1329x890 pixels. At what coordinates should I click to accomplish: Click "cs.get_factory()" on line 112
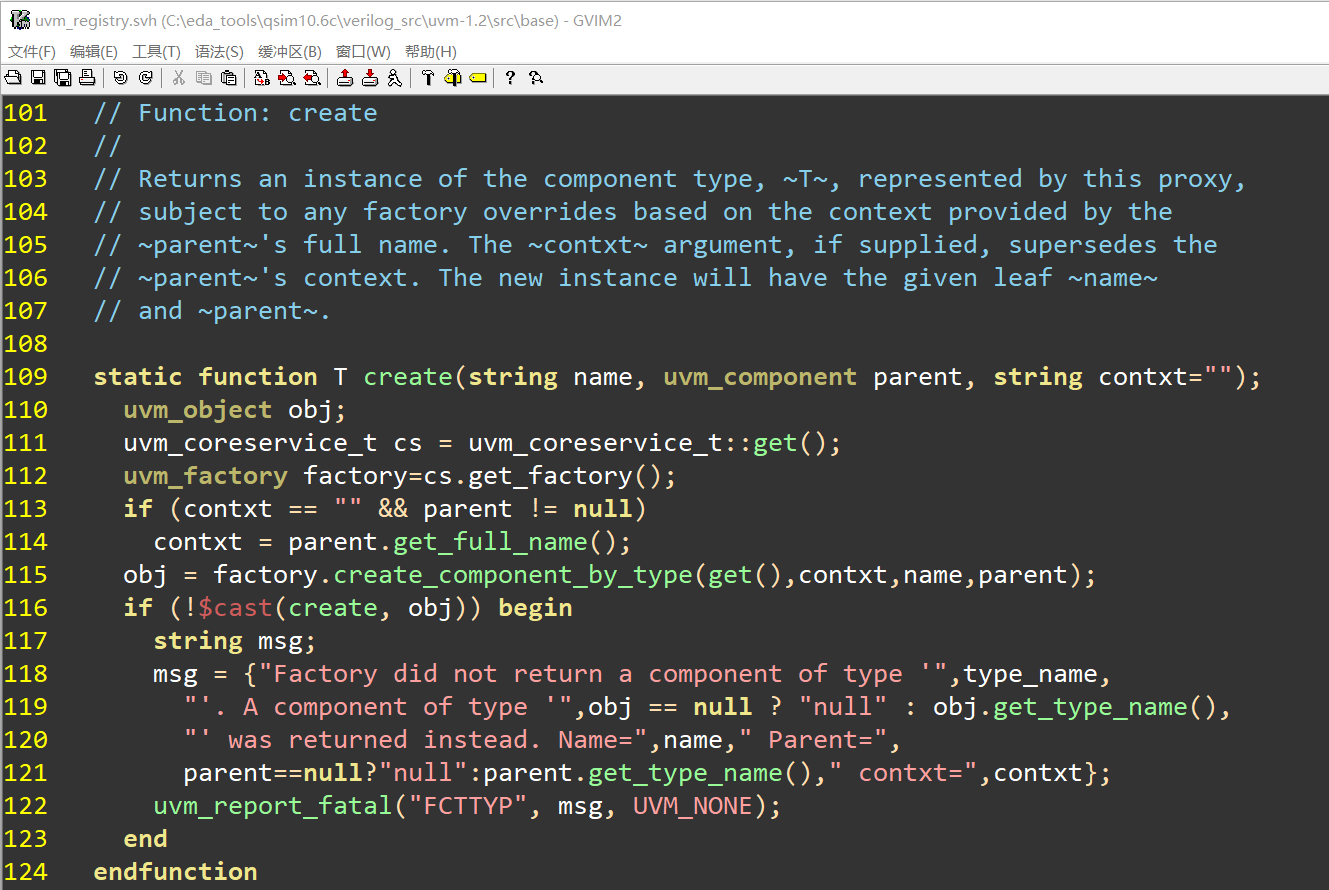[x=543, y=476]
